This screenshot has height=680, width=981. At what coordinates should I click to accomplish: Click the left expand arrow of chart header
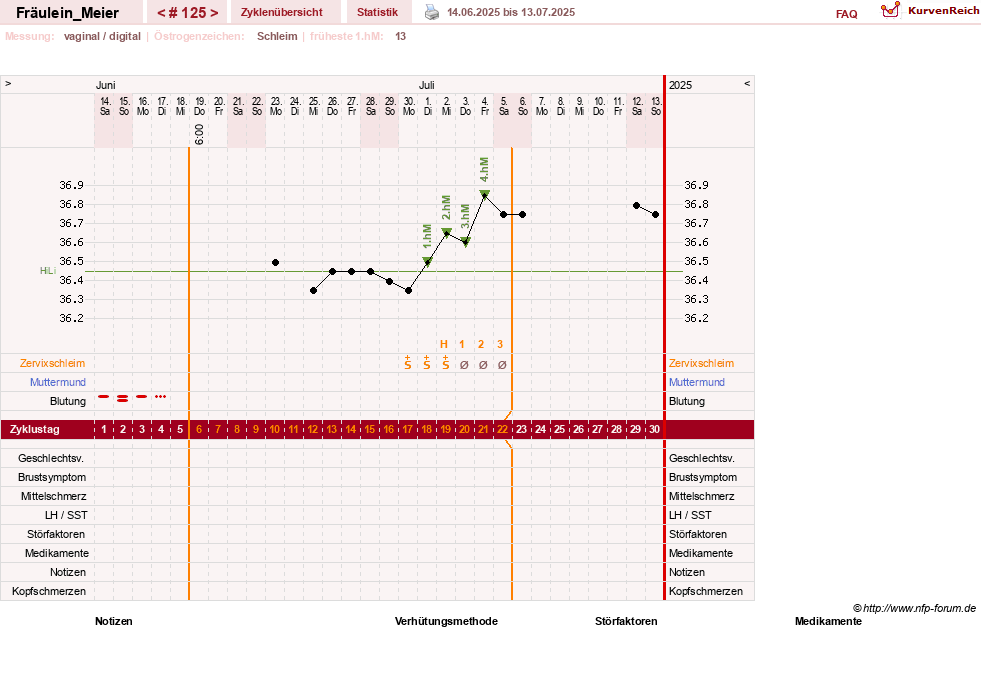point(8,83)
